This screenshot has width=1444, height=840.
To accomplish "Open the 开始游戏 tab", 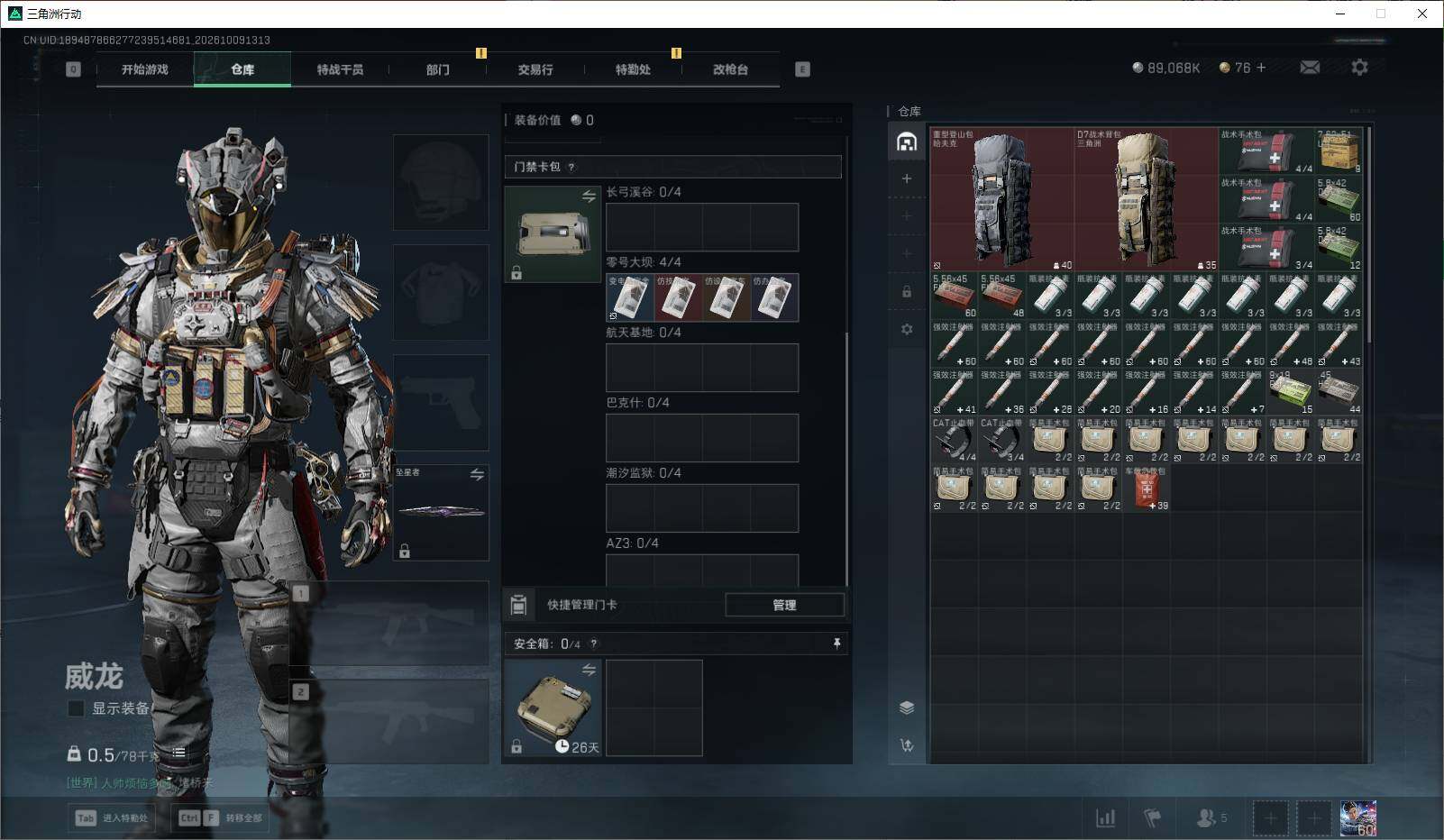I will pos(145,69).
